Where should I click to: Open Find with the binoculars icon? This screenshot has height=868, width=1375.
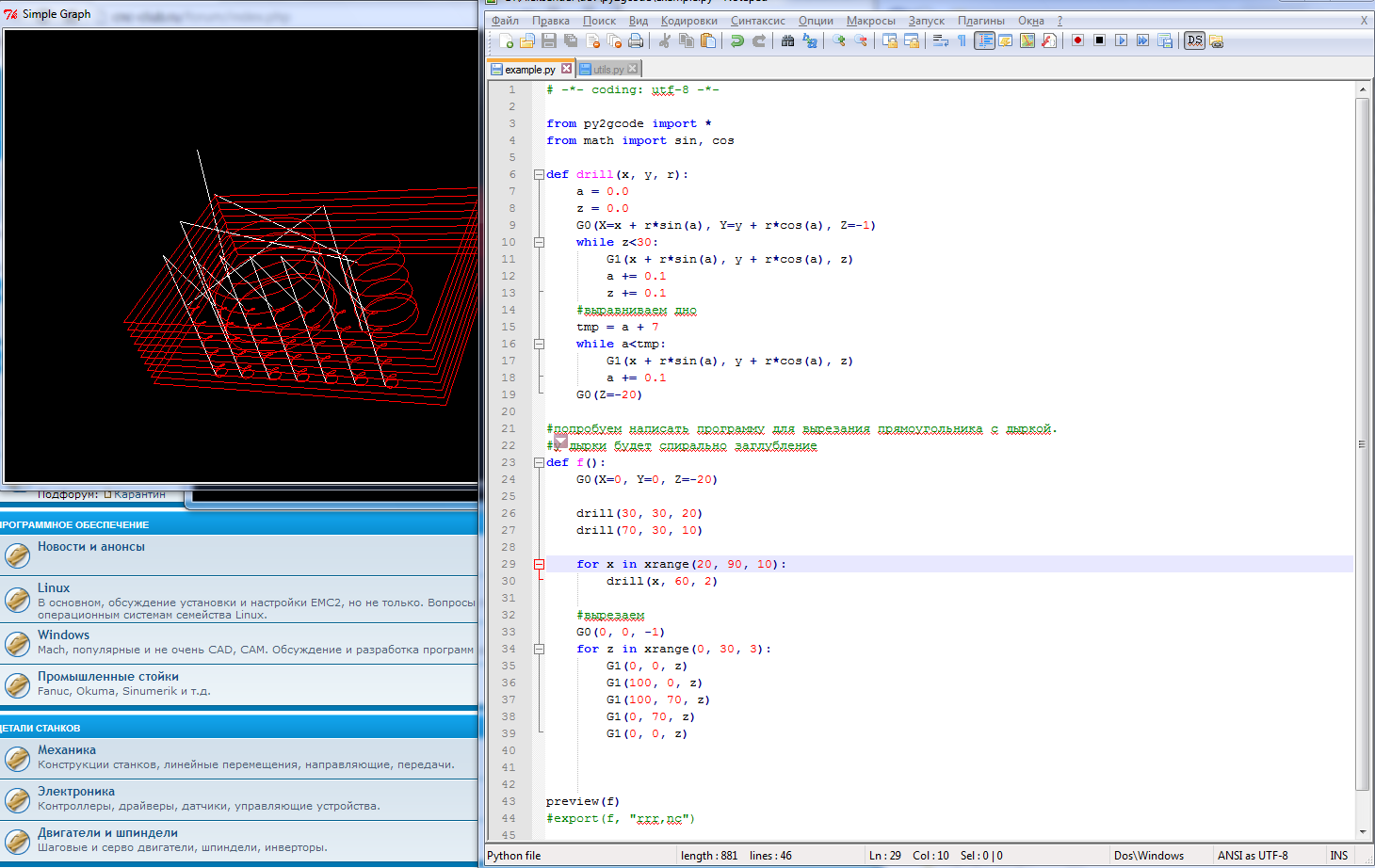(787, 40)
